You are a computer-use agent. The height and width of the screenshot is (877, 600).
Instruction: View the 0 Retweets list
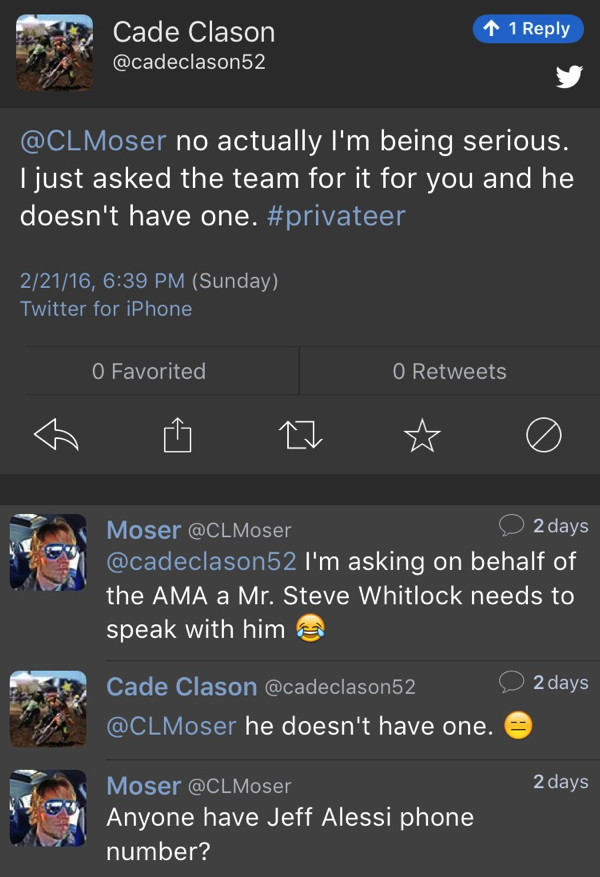click(449, 371)
